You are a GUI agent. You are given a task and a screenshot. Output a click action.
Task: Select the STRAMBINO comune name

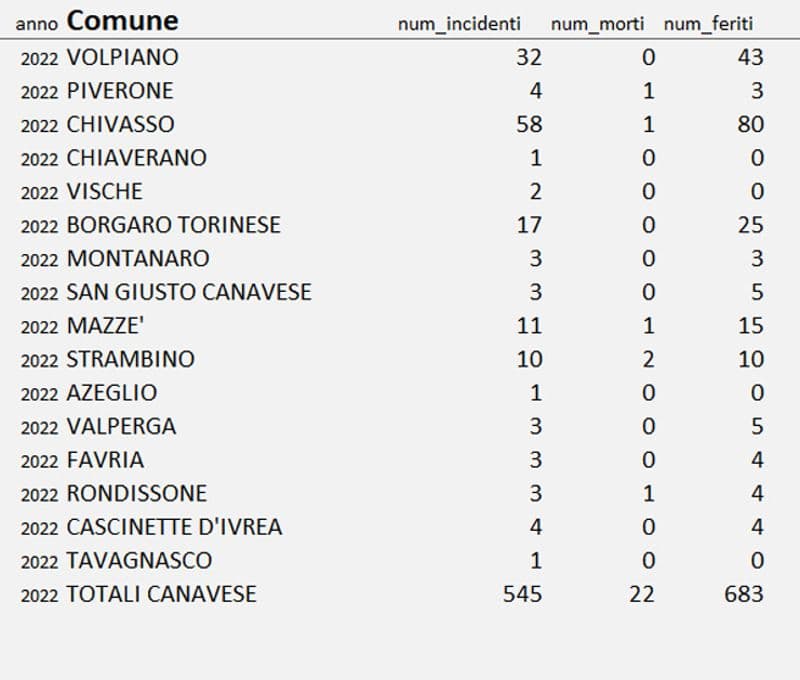click(x=130, y=359)
